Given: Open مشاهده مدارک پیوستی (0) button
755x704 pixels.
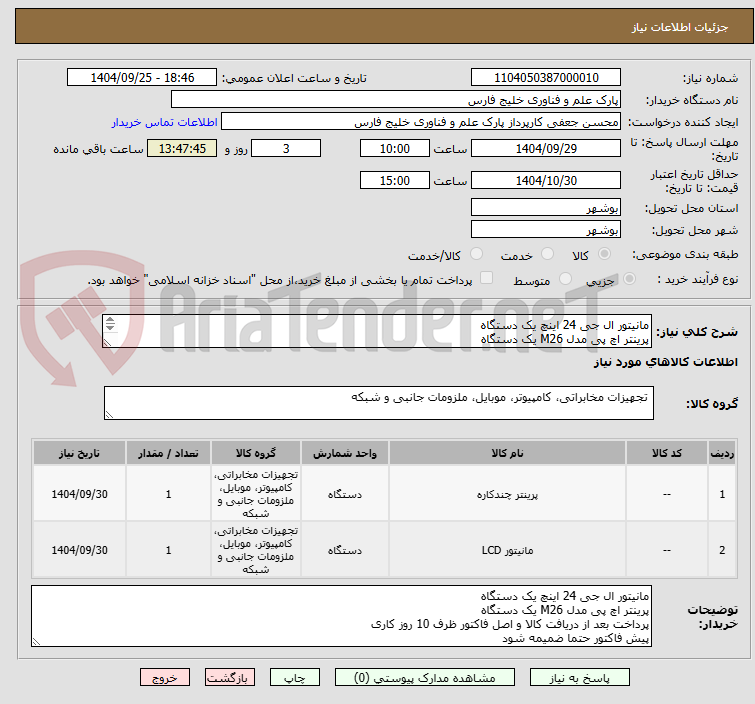Looking at the screenshot, I should [x=424, y=678].
